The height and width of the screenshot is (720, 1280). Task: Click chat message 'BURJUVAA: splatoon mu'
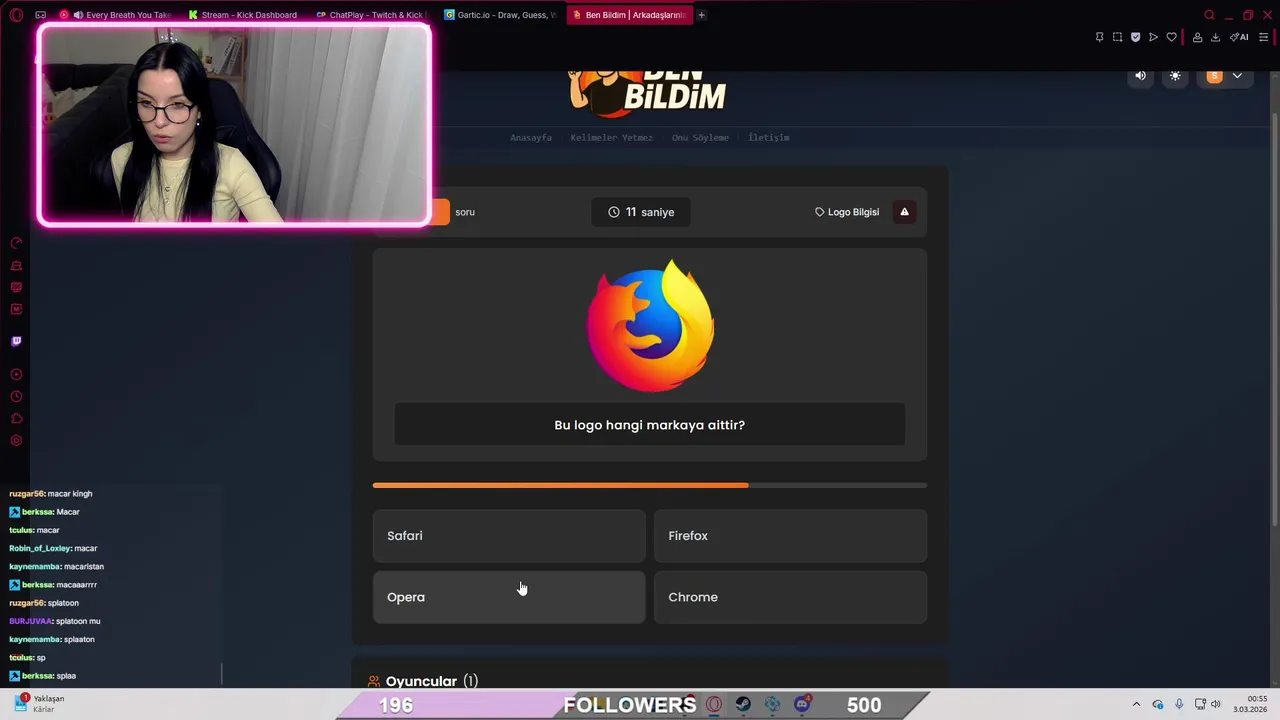55,621
